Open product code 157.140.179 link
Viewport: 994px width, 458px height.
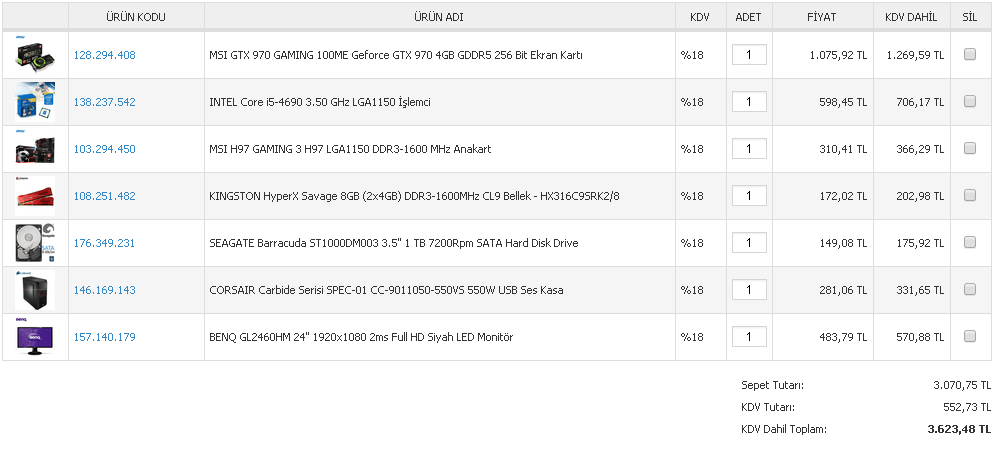pyautogui.click(x=104, y=337)
